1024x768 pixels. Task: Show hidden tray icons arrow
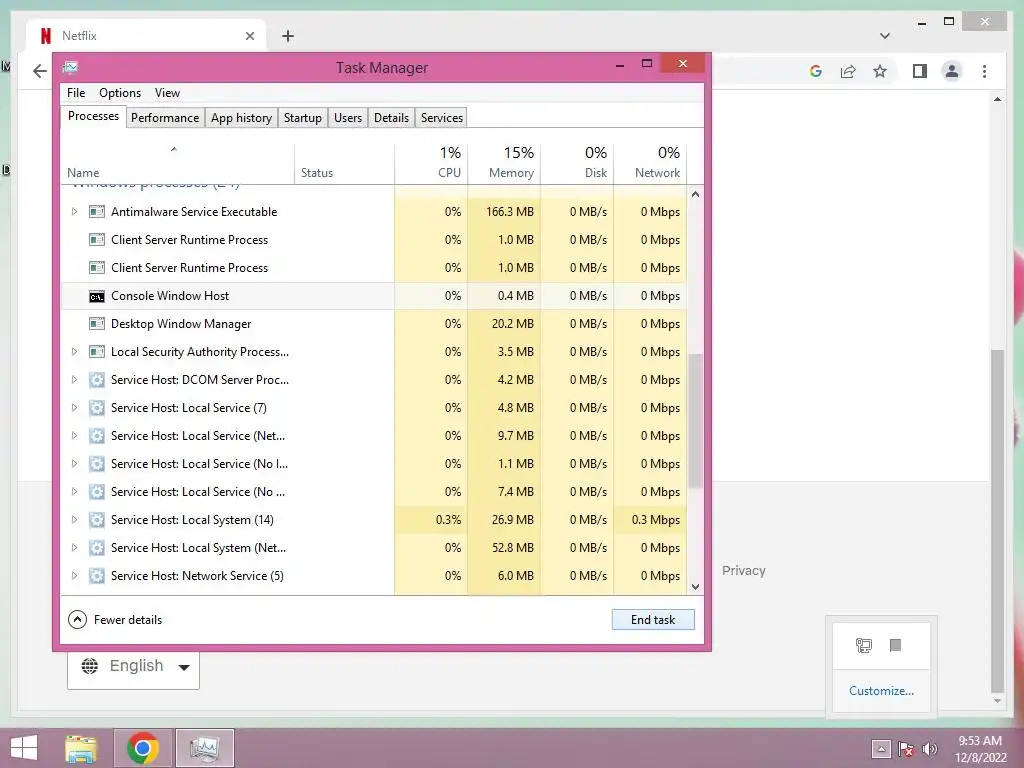[x=881, y=749]
